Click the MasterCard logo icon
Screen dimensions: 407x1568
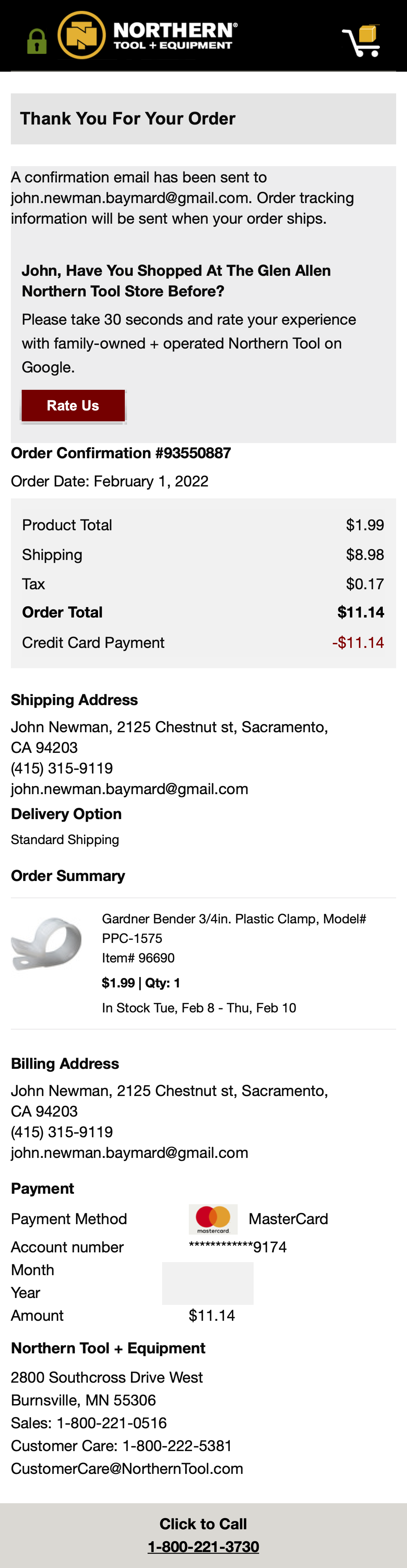coord(213,1219)
